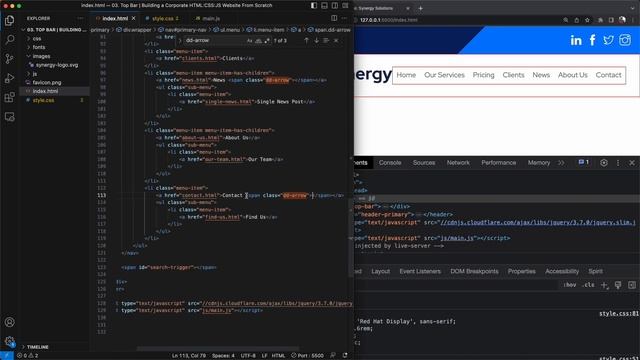
Task: Click the remote window icon in status bar
Action: (7, 356)
